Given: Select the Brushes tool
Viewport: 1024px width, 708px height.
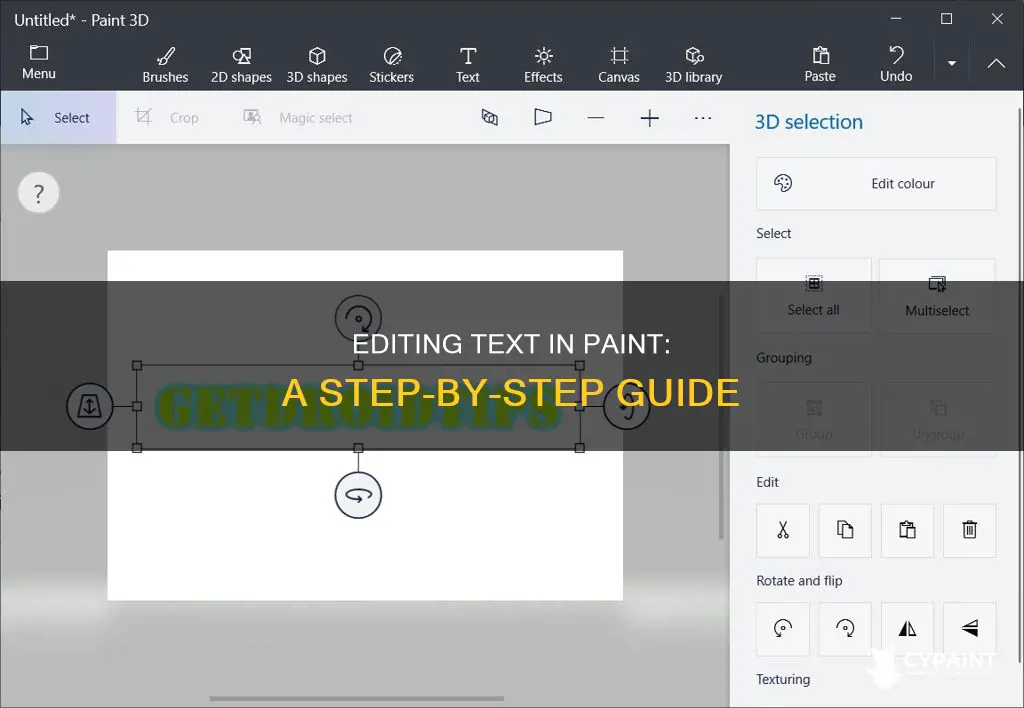Looking at the screenshot, I should pyautogui.click(x=165, y=65).
